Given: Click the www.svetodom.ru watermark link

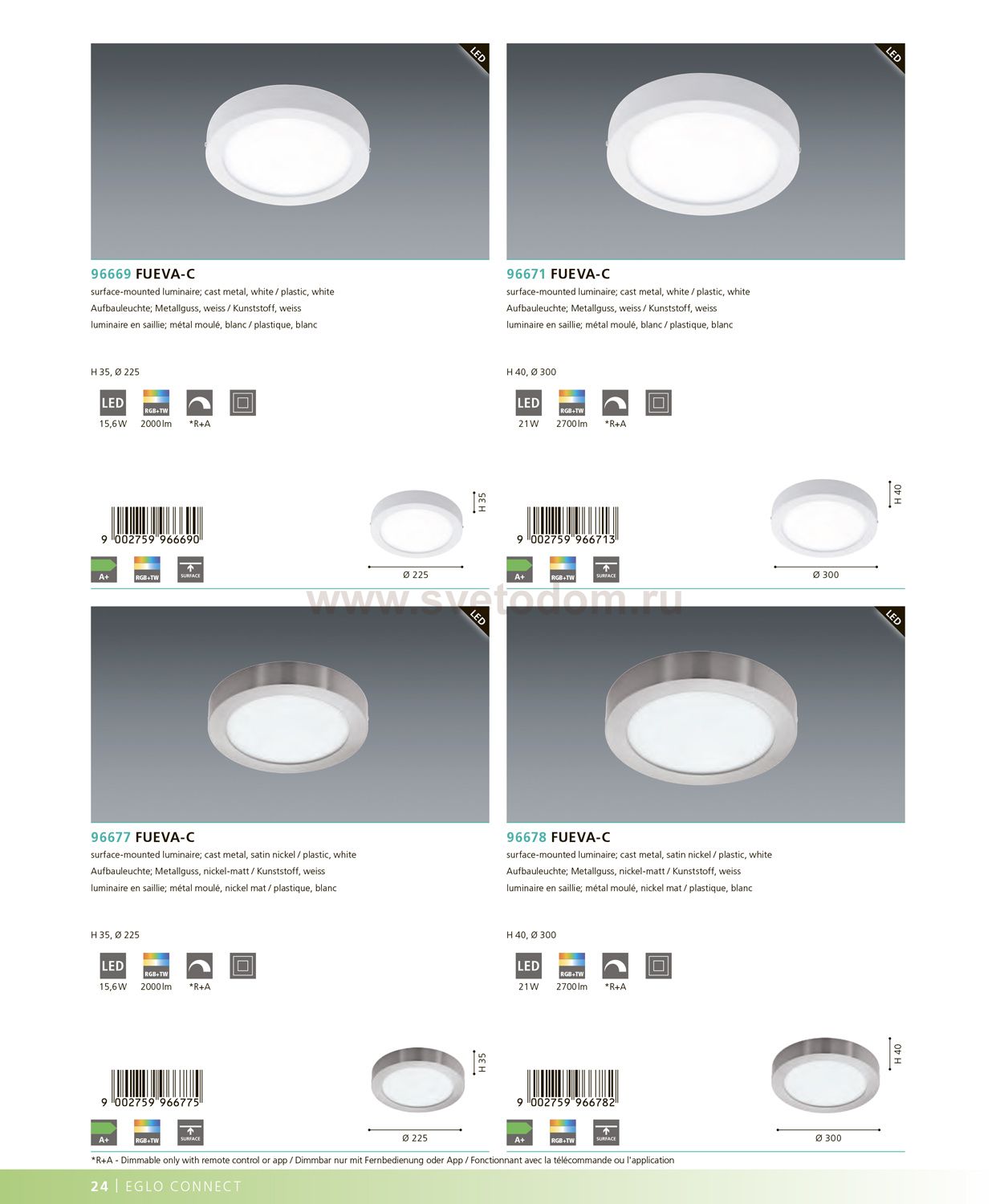Looking at the screenshot, I should coord(495,599).
